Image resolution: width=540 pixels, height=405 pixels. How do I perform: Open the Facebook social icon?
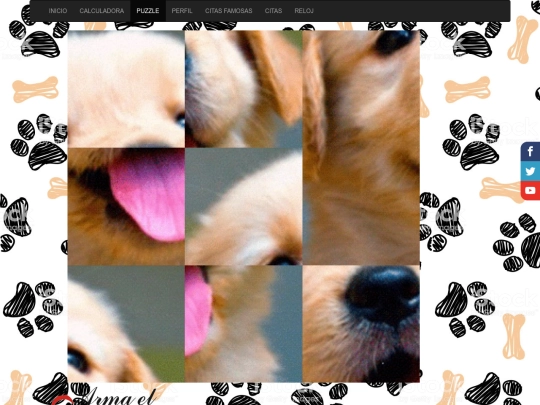[530, 152]
